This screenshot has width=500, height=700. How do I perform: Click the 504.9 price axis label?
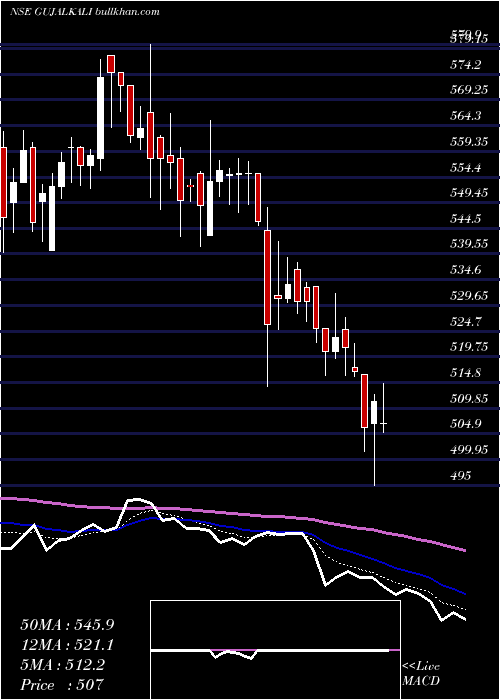(468, 423)
